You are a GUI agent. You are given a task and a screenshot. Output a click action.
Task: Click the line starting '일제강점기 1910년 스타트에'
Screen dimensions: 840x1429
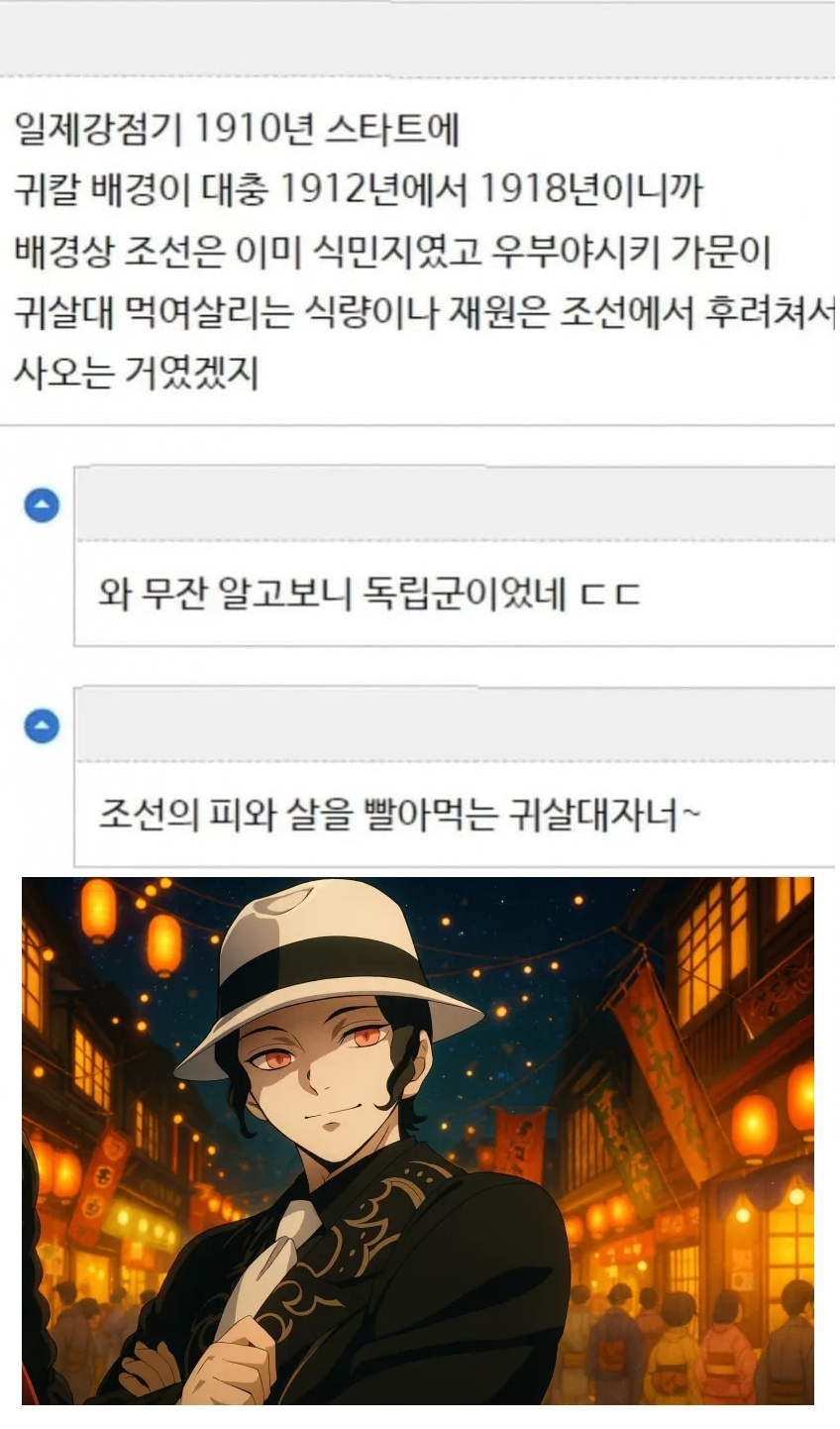(x=238, y=130)
